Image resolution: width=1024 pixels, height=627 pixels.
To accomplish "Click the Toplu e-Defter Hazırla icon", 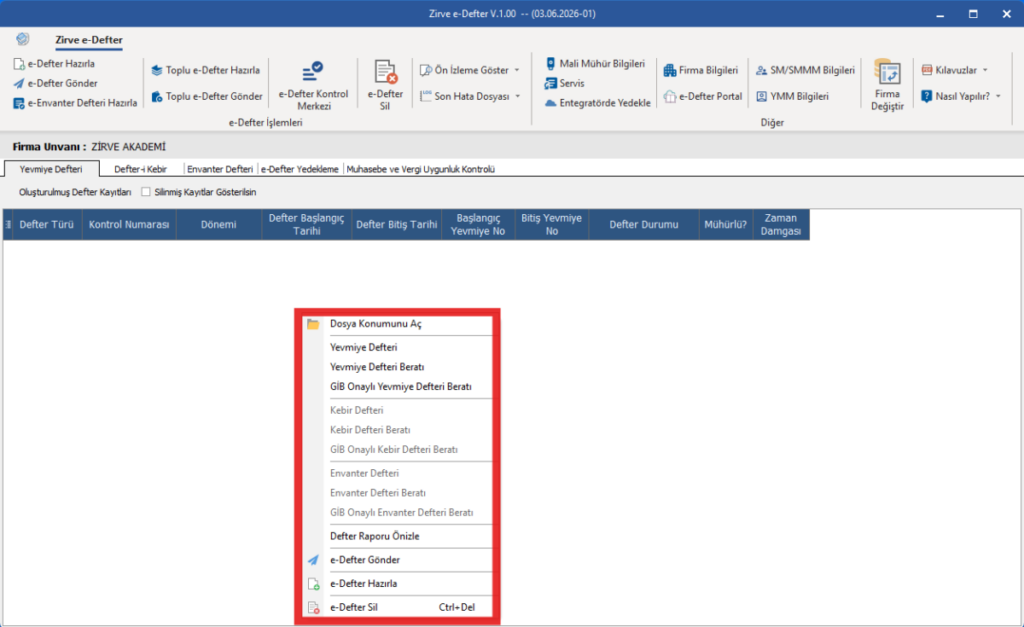I will pyautogui.click(x=157, y=71).
